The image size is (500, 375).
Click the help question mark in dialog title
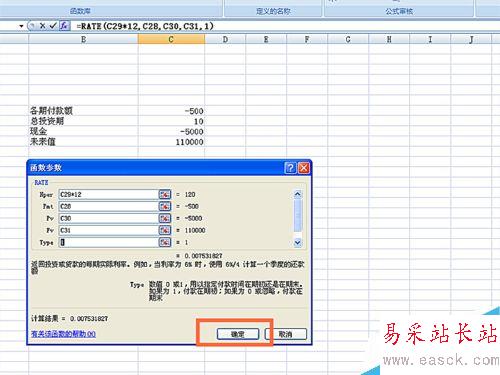(x=290, y=168)
